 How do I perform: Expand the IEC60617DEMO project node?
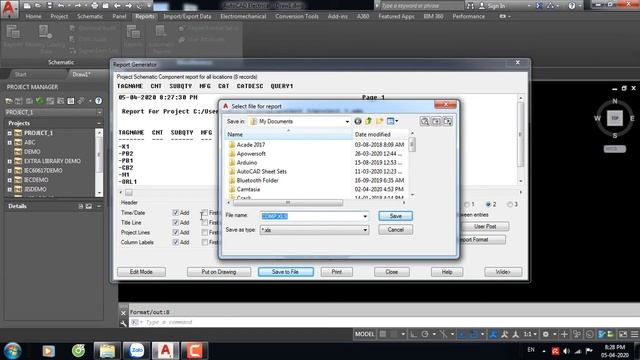tap(9, 171)
